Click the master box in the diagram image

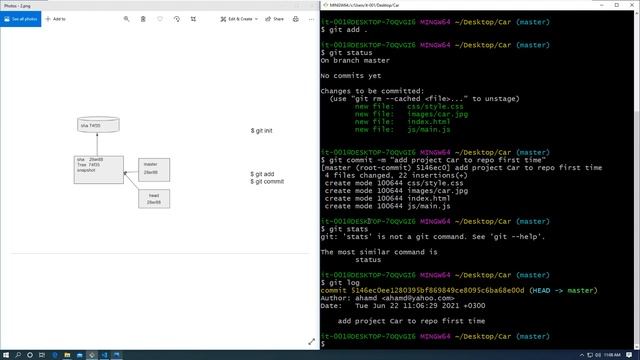tap(154, 170)
